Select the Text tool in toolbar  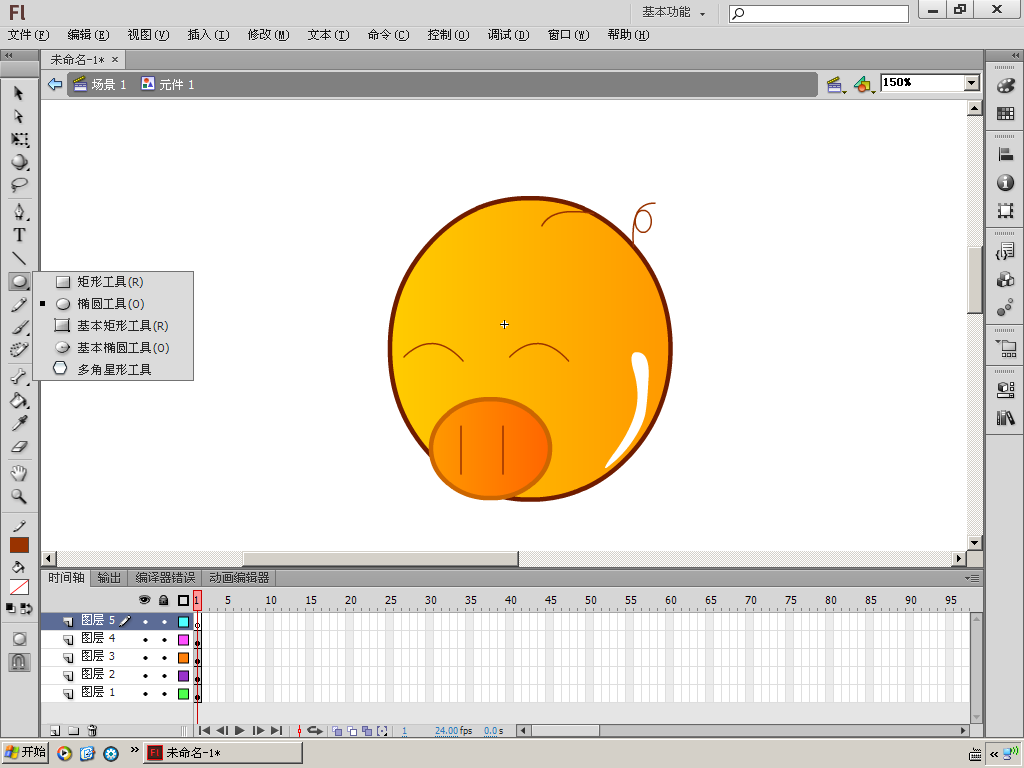pos(19,235)
